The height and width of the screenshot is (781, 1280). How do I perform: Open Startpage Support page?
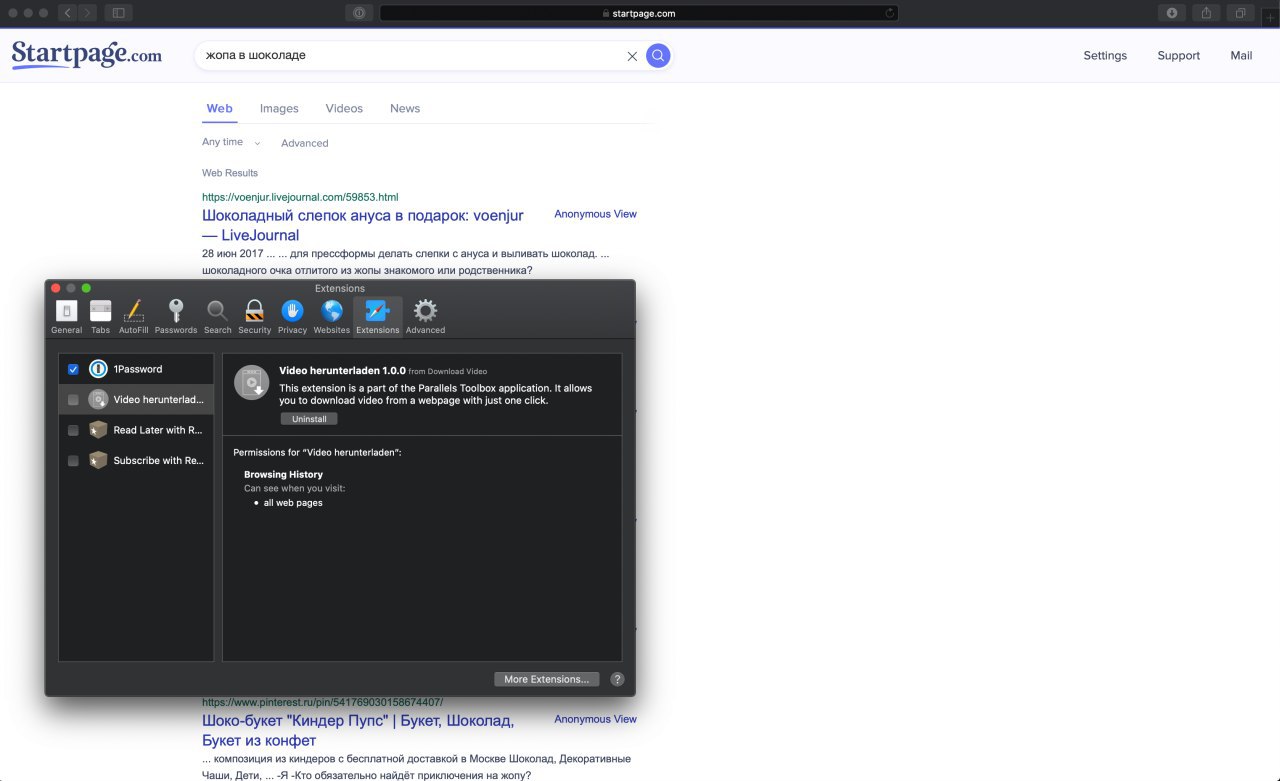tap(1178, 56)
